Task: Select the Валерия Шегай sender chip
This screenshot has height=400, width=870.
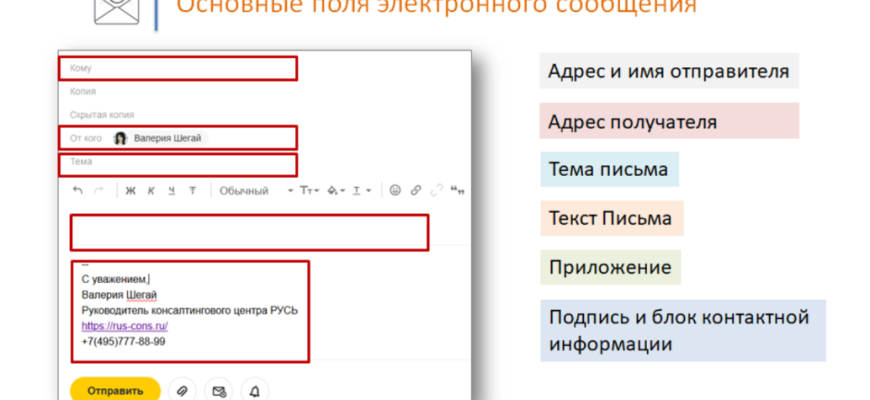Action: click(x=164, y=138)
